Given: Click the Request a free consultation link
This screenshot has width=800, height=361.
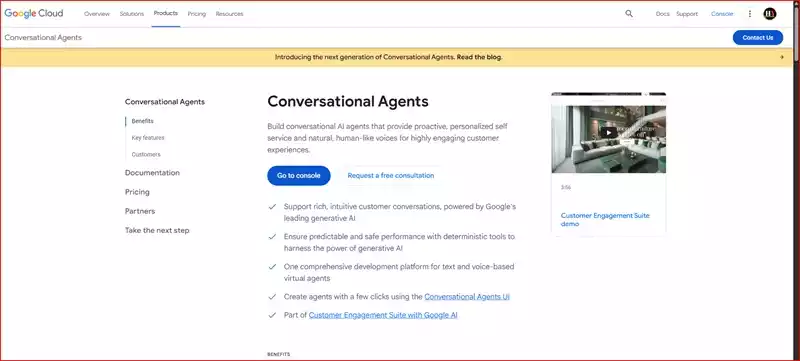Looking at the screenshot, I should click(x=391, y=175).
